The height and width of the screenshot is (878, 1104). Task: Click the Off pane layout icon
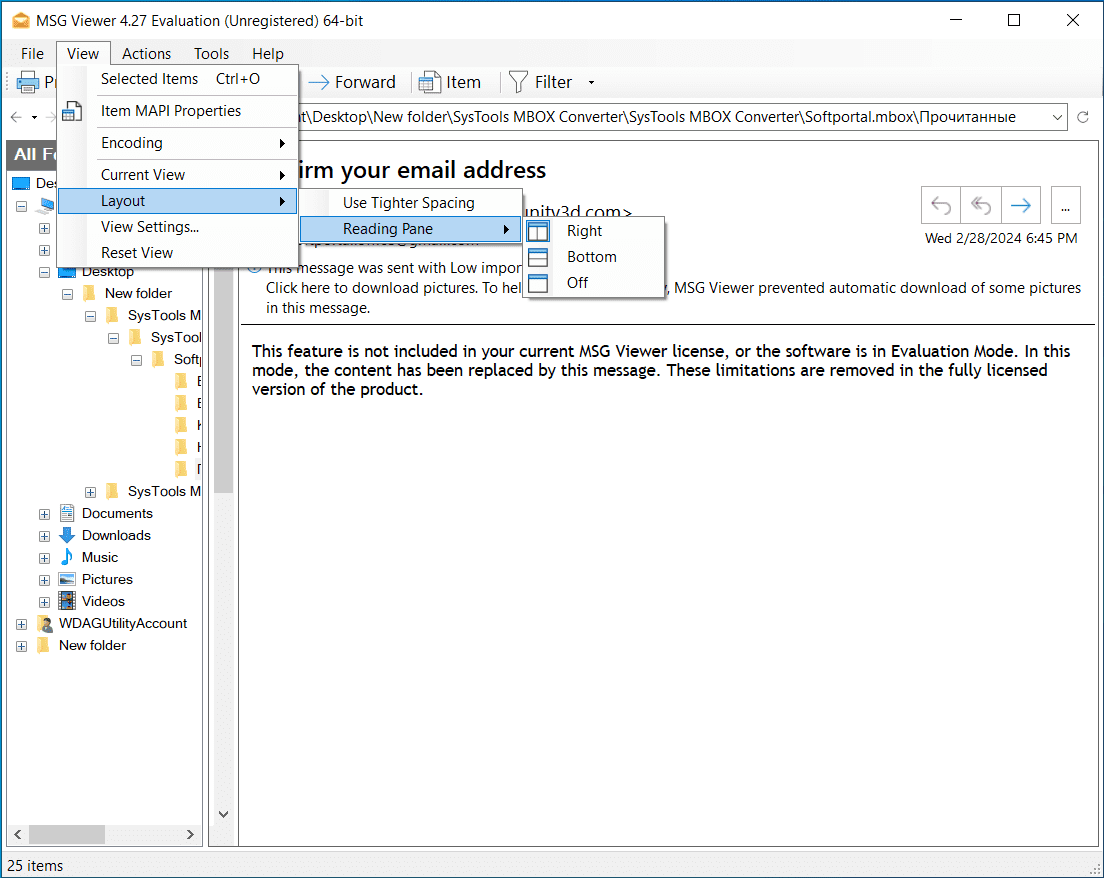(538, 283)
